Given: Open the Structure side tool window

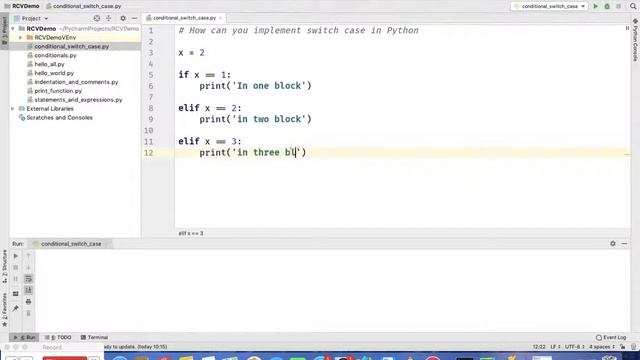Looking at the screenshot, I should pos(4,267).
